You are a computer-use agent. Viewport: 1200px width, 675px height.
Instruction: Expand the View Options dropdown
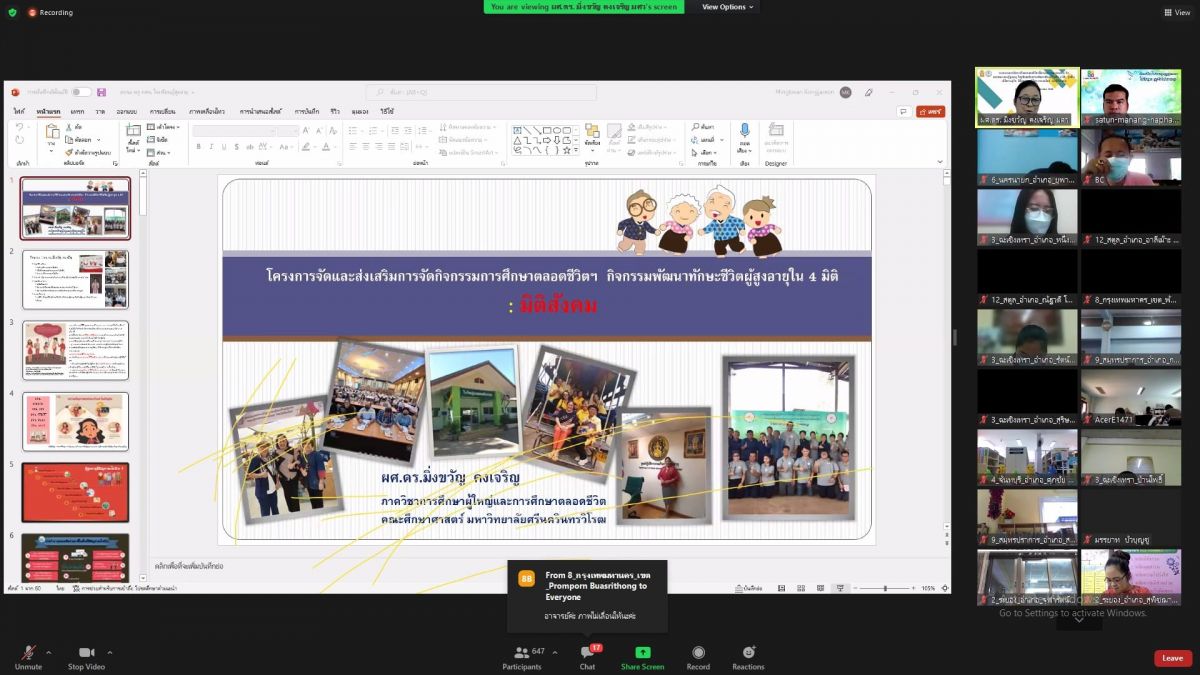[728, 7]
